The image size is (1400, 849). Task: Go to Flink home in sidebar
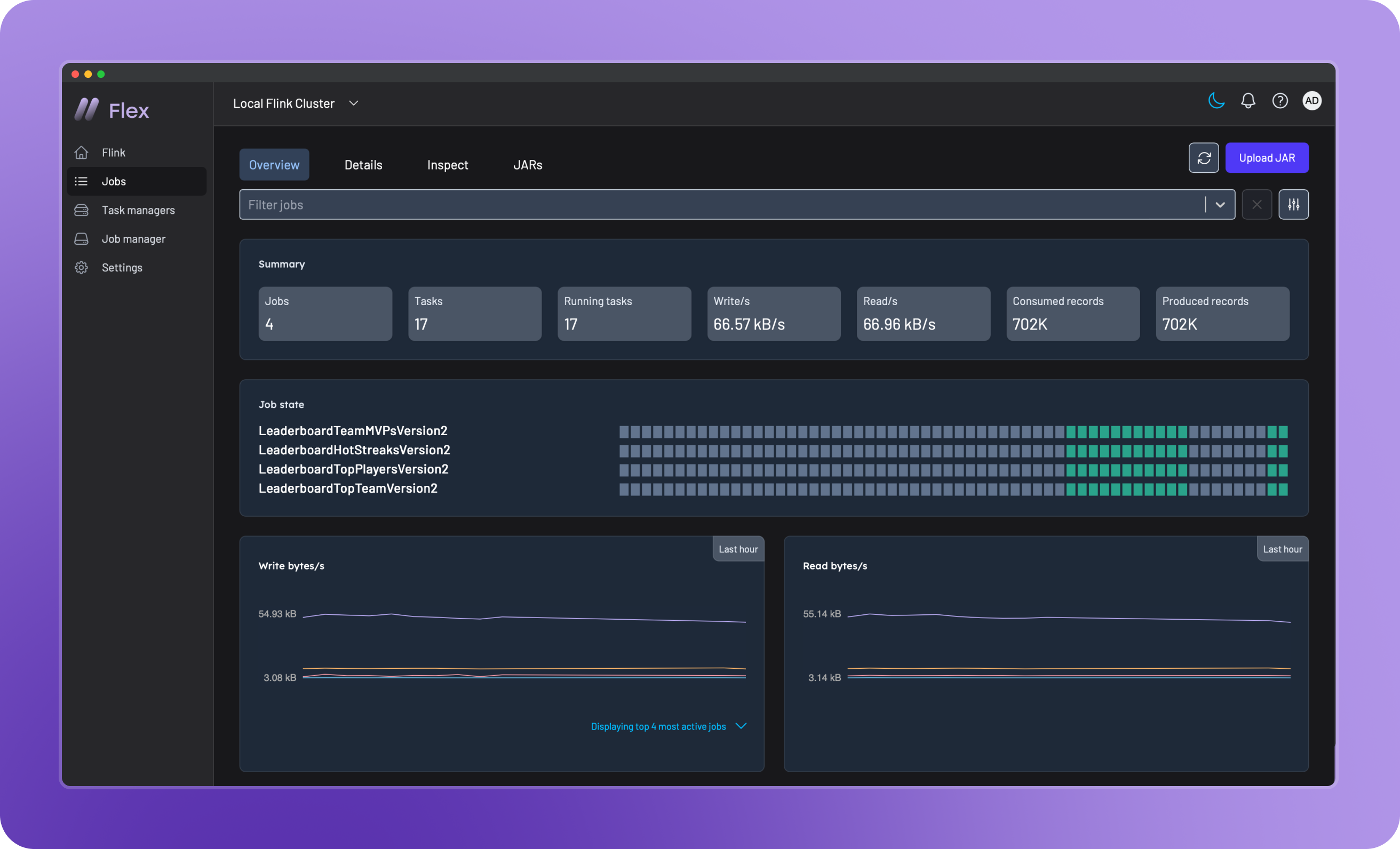(113, 152)
